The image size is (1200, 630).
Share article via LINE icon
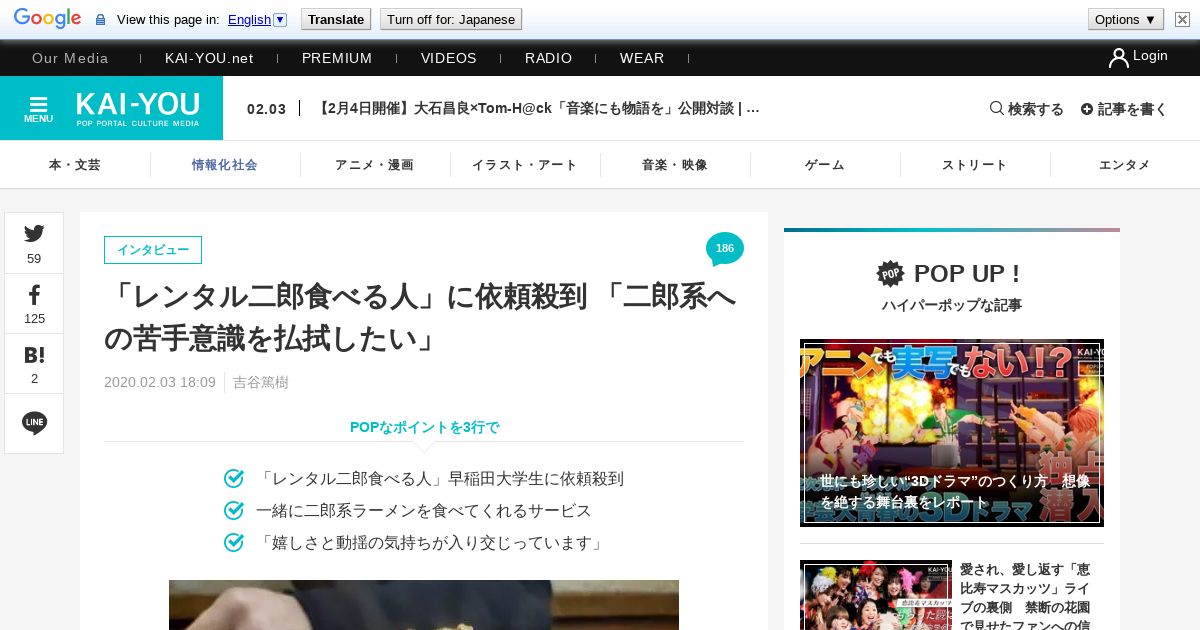[34, 423]
